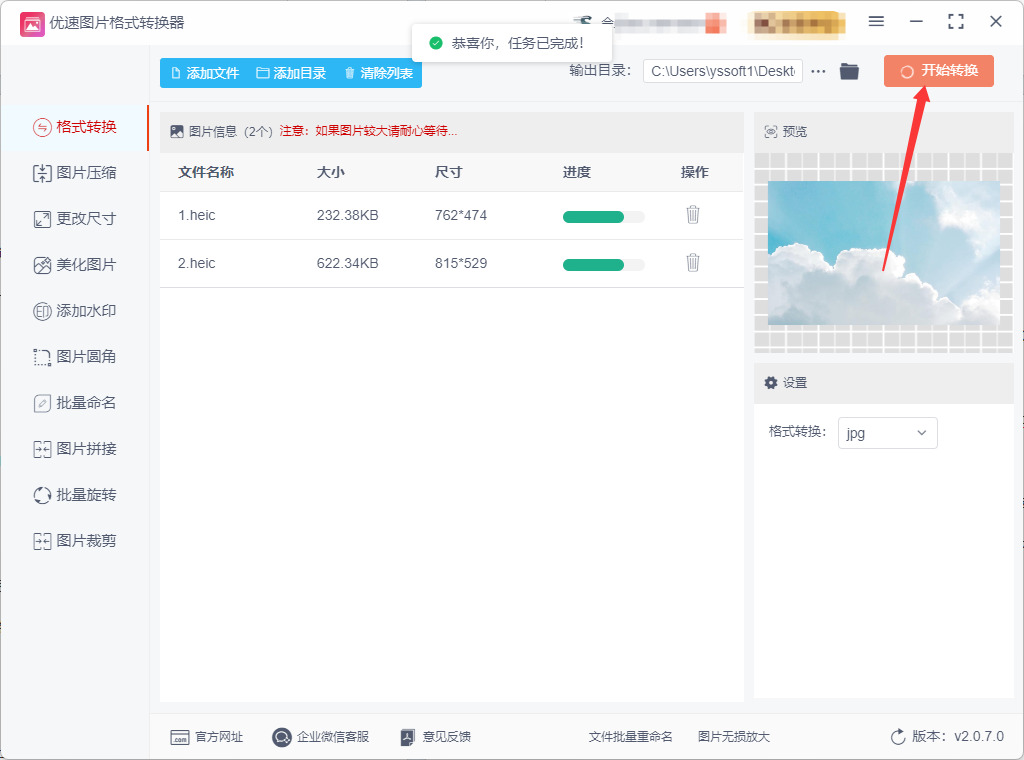Open the output folder icon
Screen dimensions: 1024x760
click(849, 71)
